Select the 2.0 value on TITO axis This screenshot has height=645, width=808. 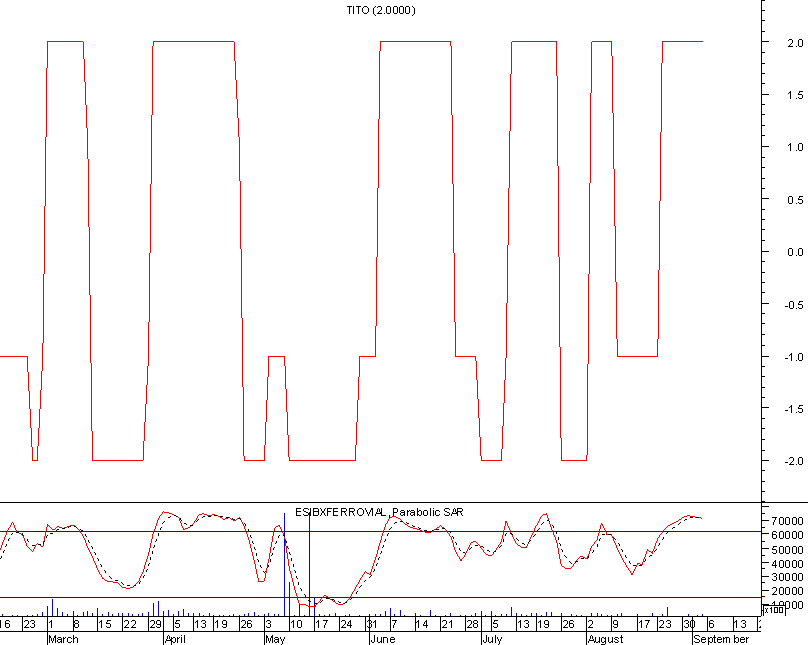[795, 43]
